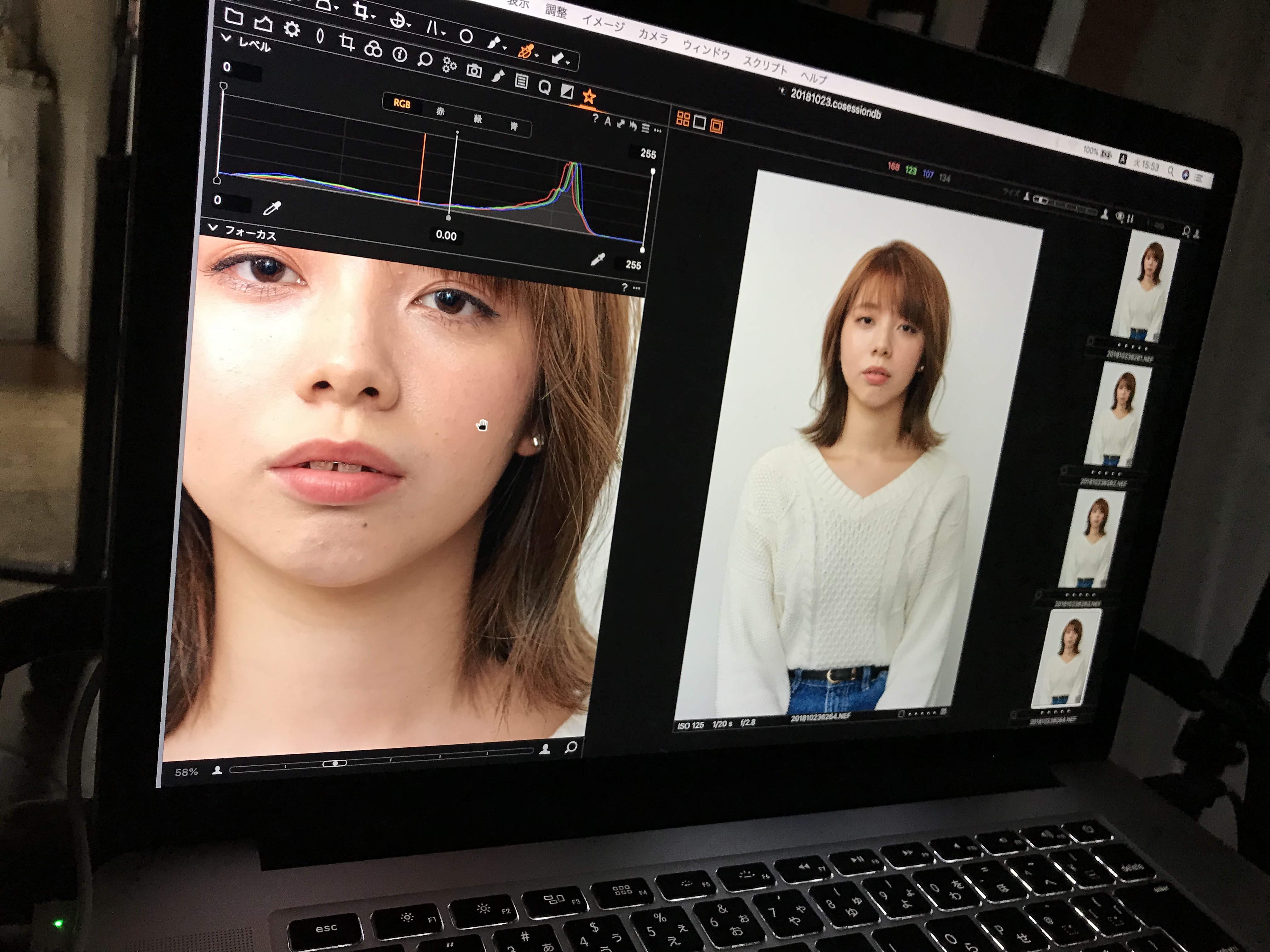This screenshot has width=1270, height=952.
Task: Reset Levels with the undo arrow icon
Action: (x=633, y=126)
